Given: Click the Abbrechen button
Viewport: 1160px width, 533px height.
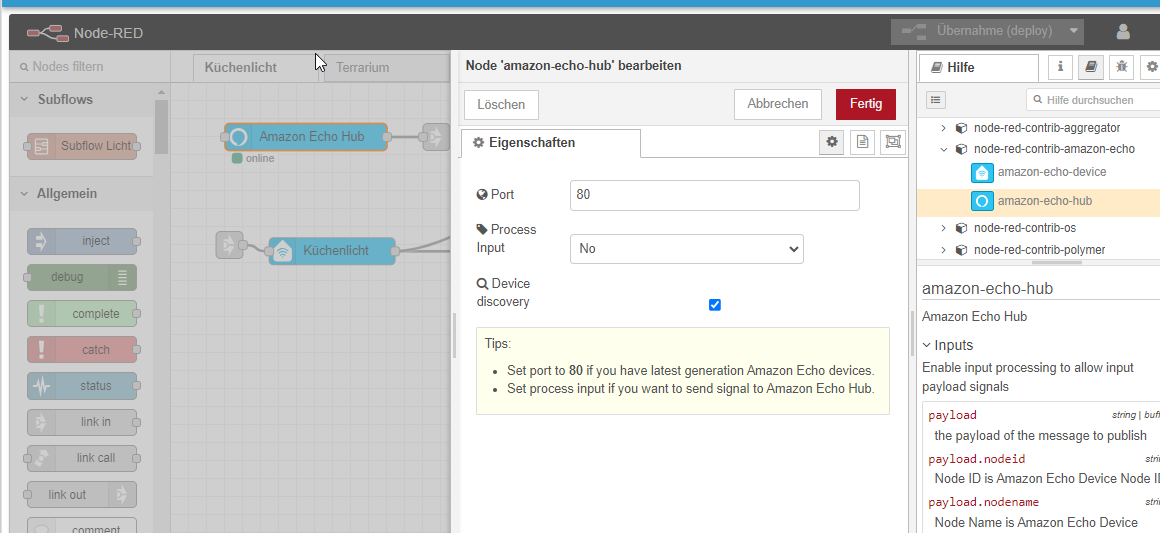Looking at the screenshot, I should [778, 104].
